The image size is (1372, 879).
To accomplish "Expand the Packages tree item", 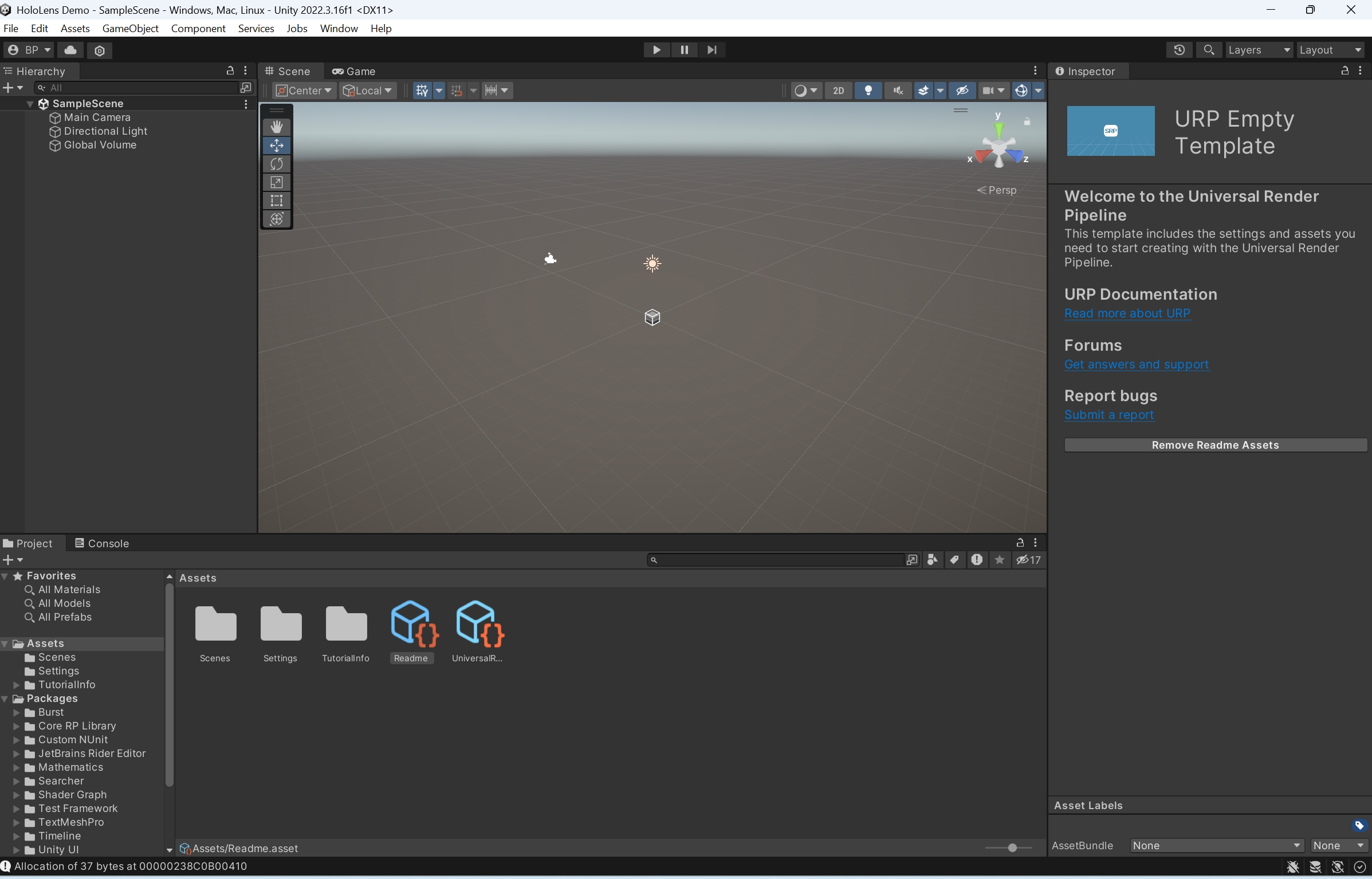I will [5, 699].
